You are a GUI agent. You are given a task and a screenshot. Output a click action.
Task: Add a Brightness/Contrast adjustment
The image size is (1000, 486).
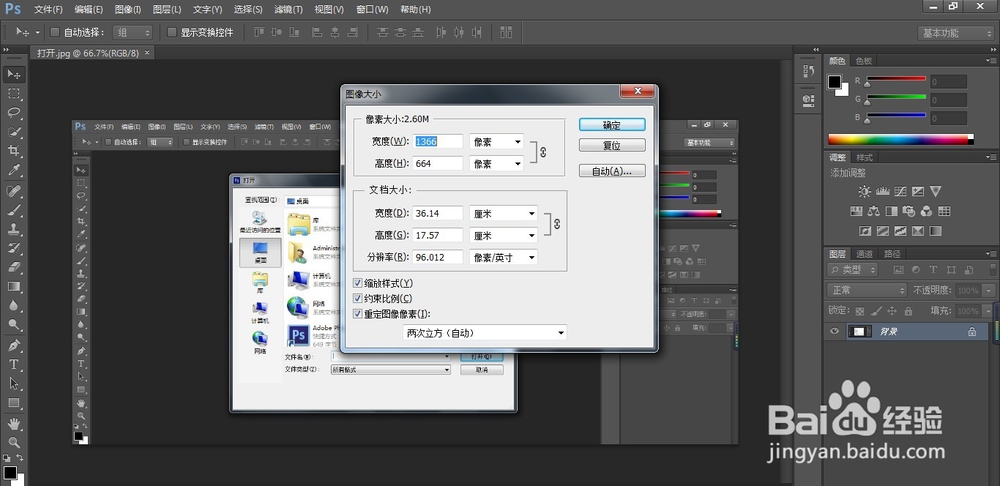[x=864, y=191]
